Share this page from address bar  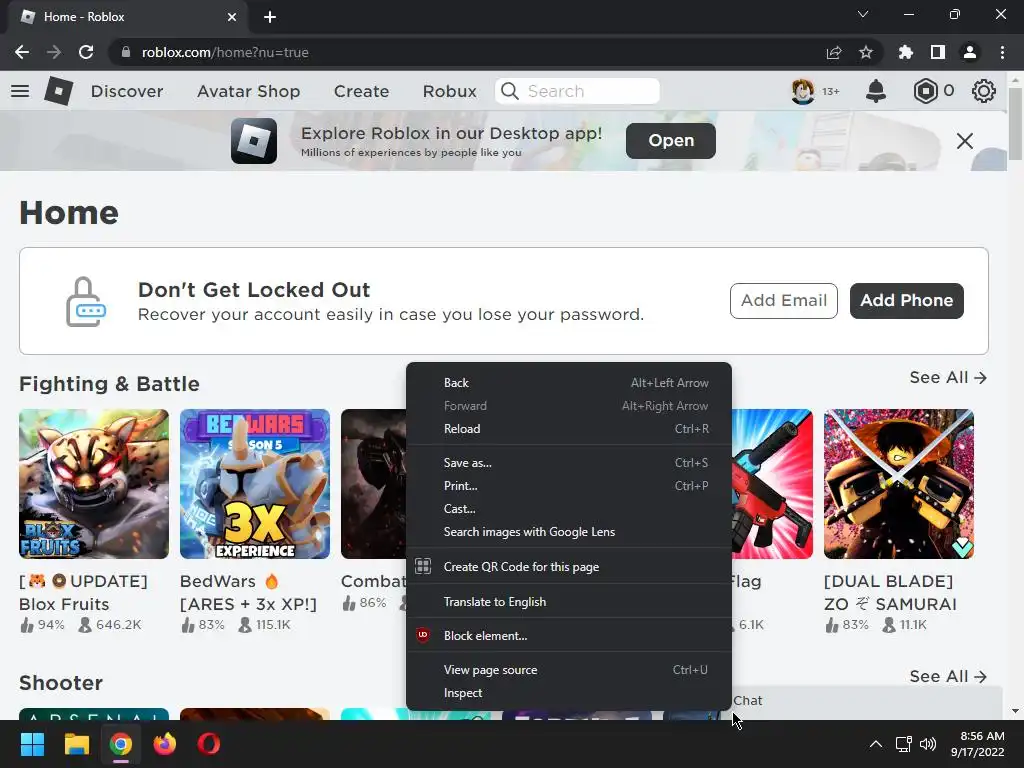834,52
